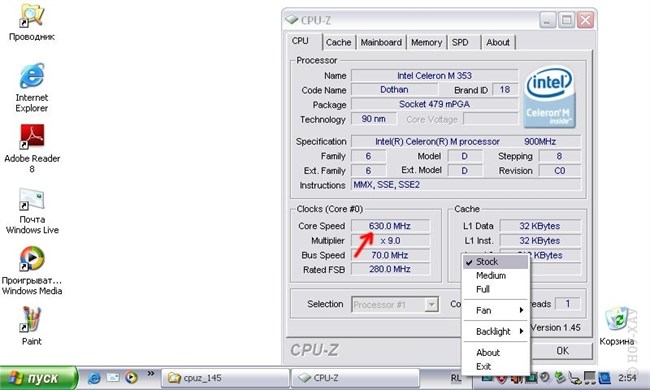Open Почта Windows Live desktop icon
The height and width of the screenshot is (390, 650).
pos(32,211)
